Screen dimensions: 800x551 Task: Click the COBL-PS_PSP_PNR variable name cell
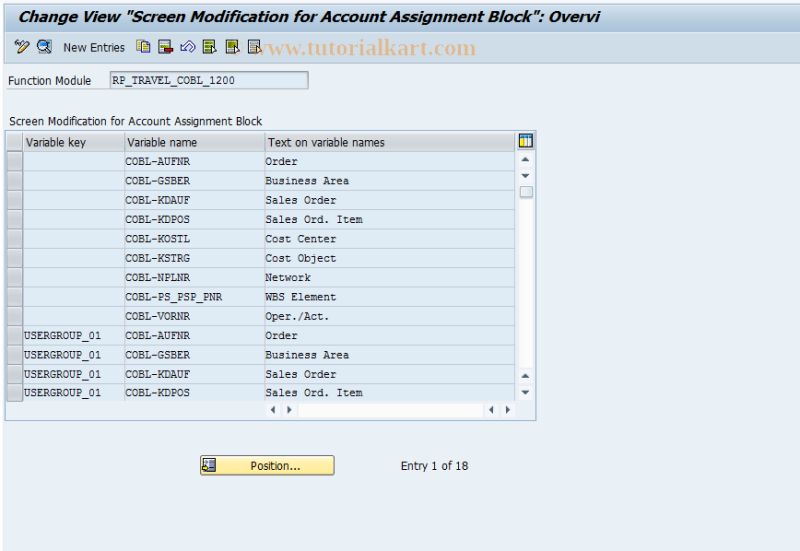(x=194, y=297)
